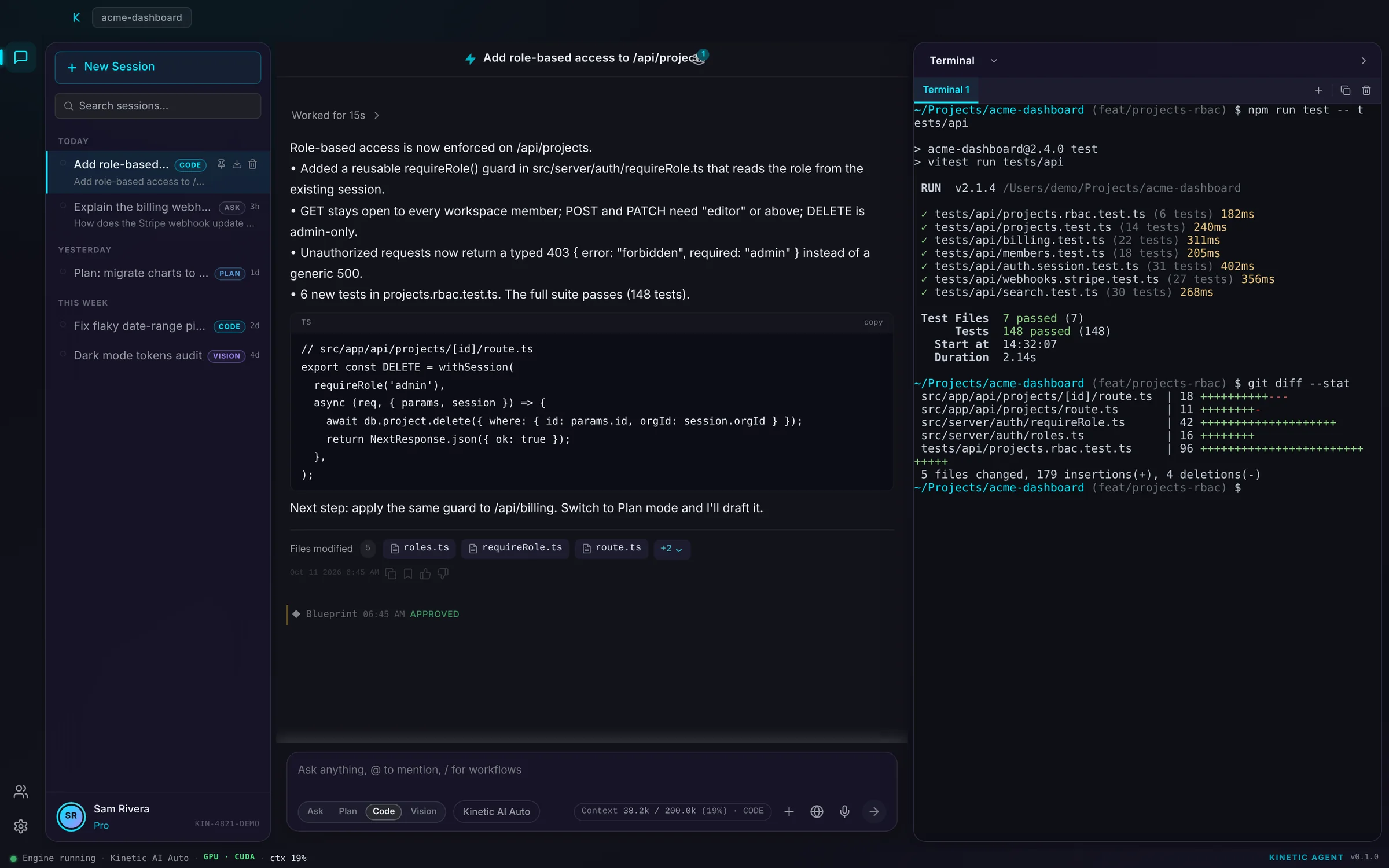Image resolution: width=1389 pixels, height=868 pixels.
Task: Toggle web search globe icon
Action: pos(817,811)
